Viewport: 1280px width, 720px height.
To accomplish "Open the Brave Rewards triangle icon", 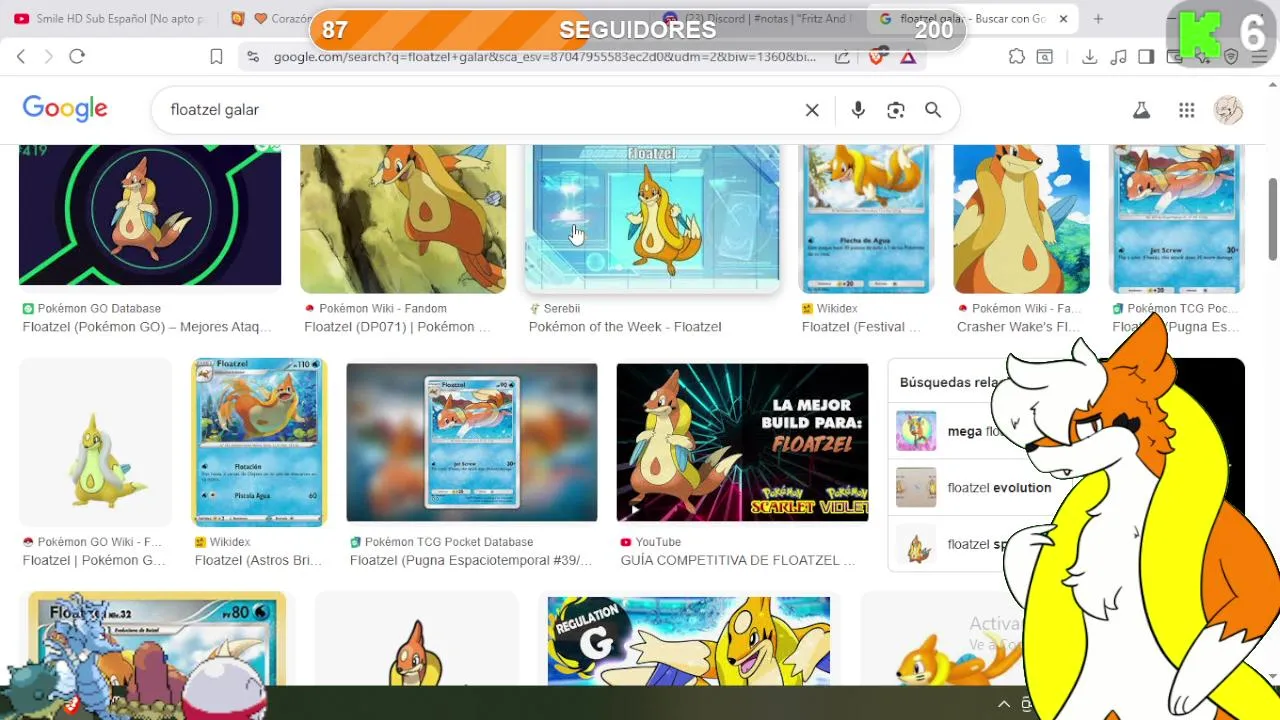I will click(908, 57).
